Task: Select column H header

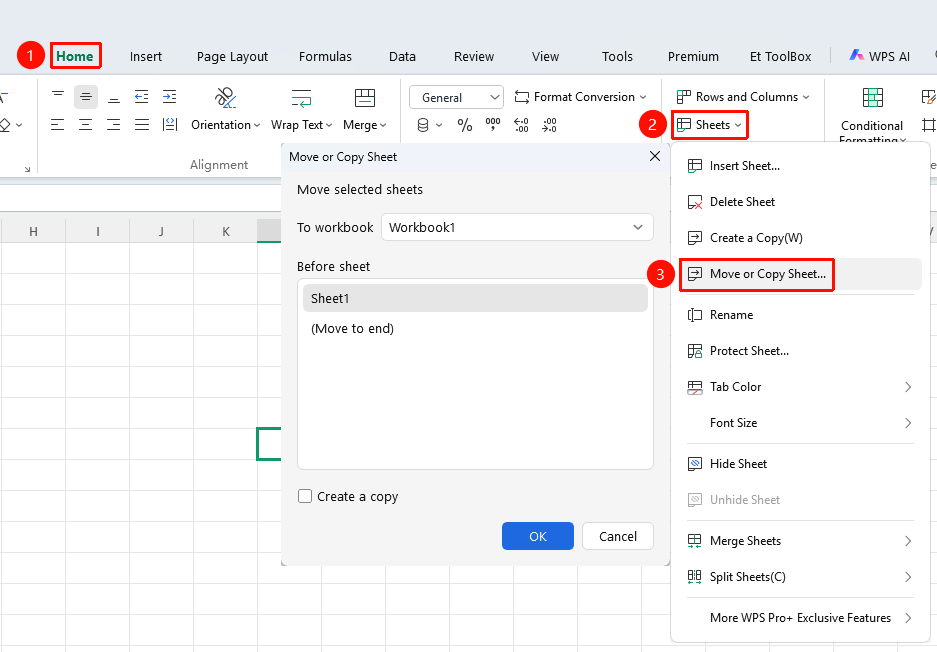Action: (33, 231)
